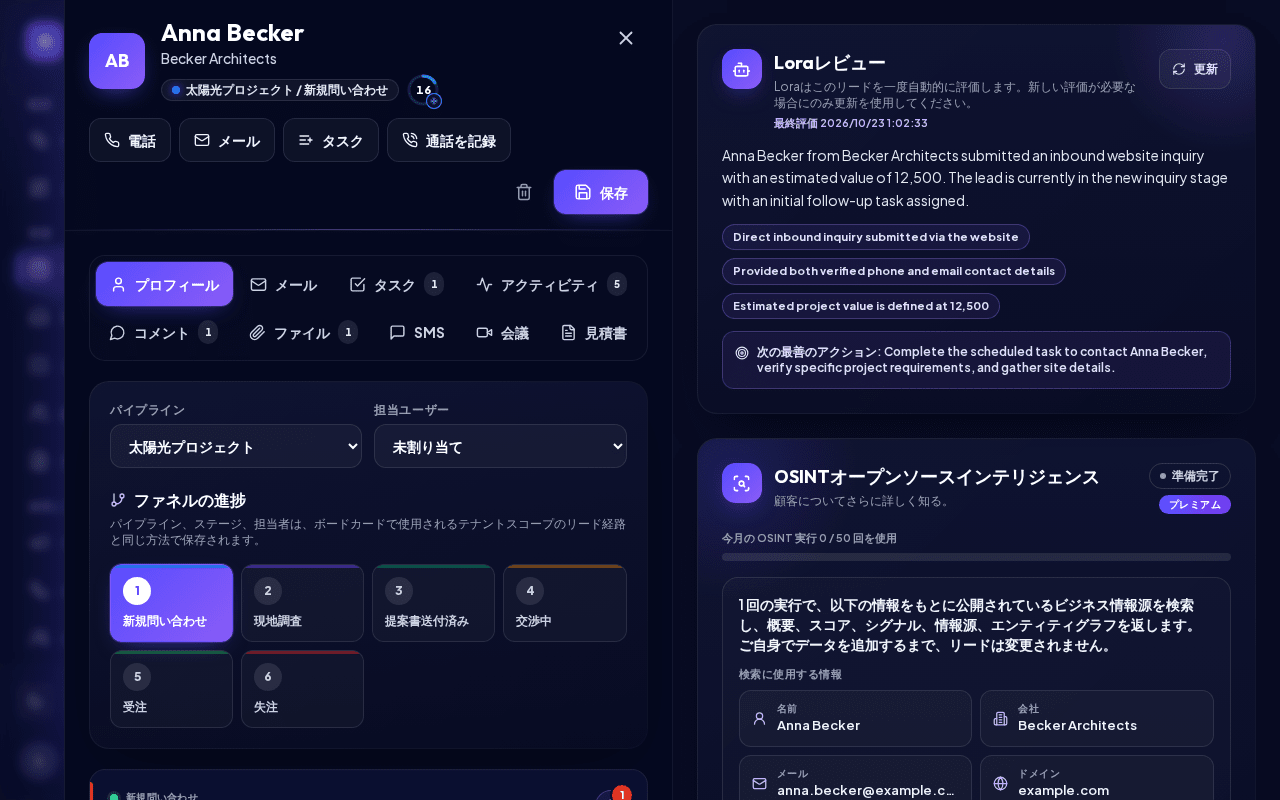Click the OSINT usage progress bar

(x=976, y=557)
